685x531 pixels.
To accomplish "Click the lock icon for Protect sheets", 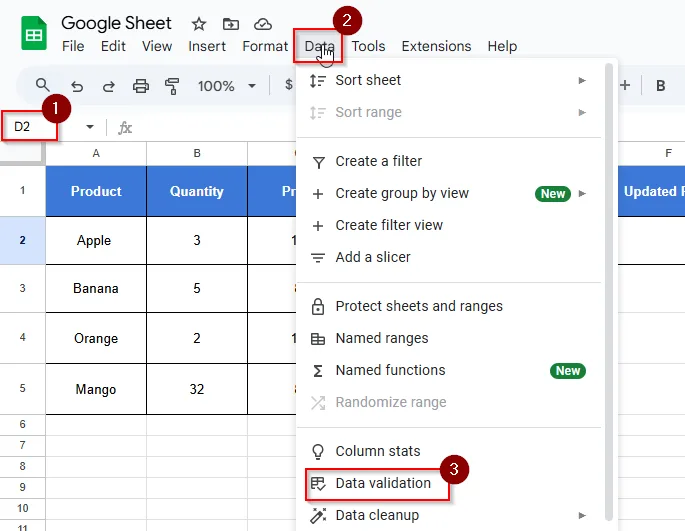I will click(318, 307).
